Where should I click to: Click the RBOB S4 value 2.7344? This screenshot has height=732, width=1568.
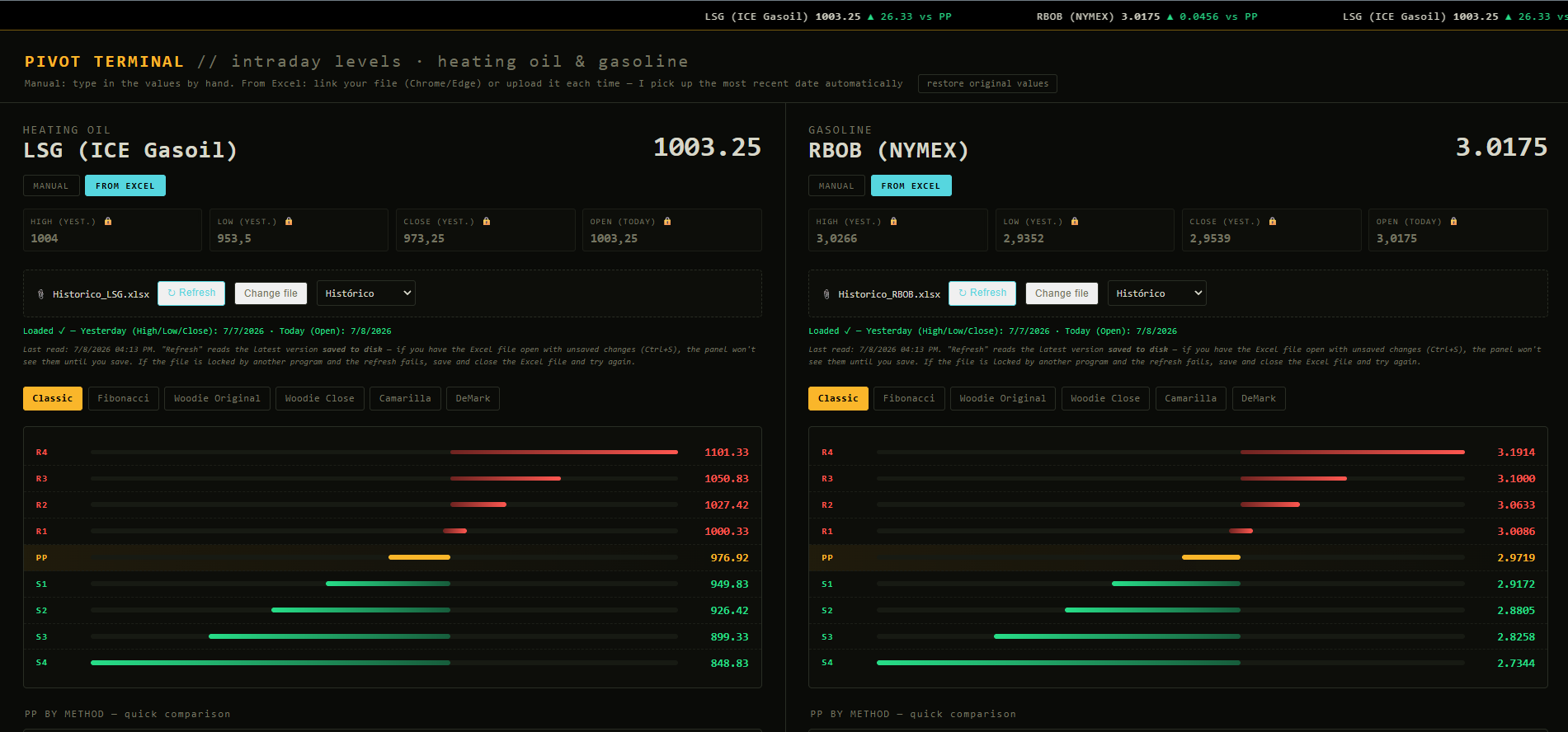tap(1516, 664)
